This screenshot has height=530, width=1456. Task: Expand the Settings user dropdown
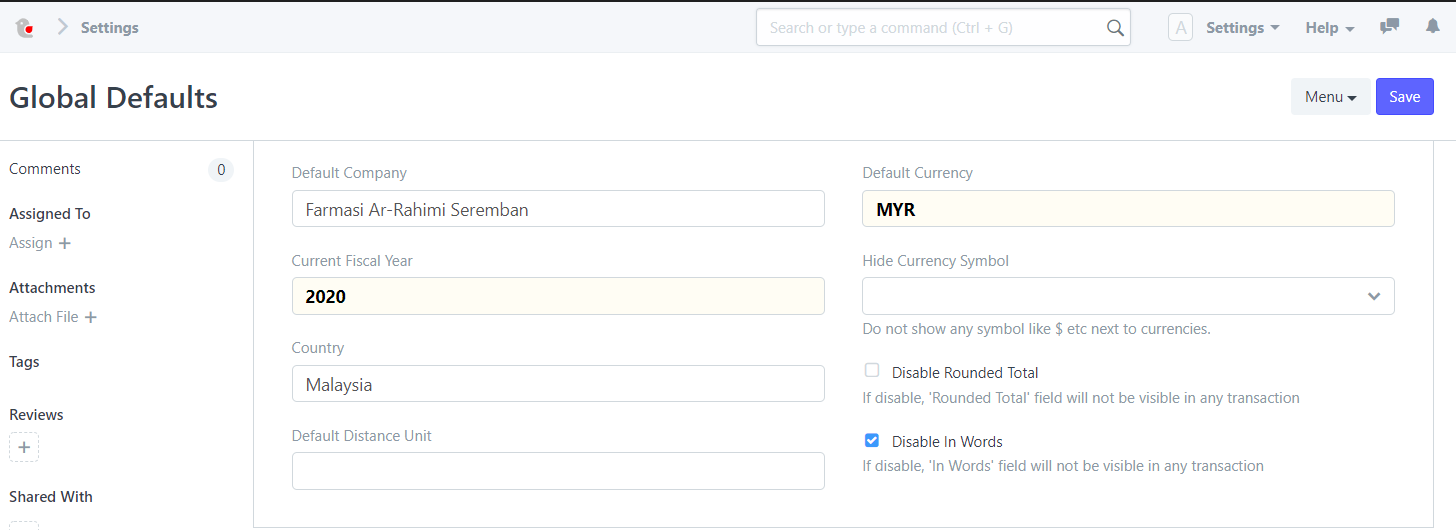click(x=1242, y=28)
